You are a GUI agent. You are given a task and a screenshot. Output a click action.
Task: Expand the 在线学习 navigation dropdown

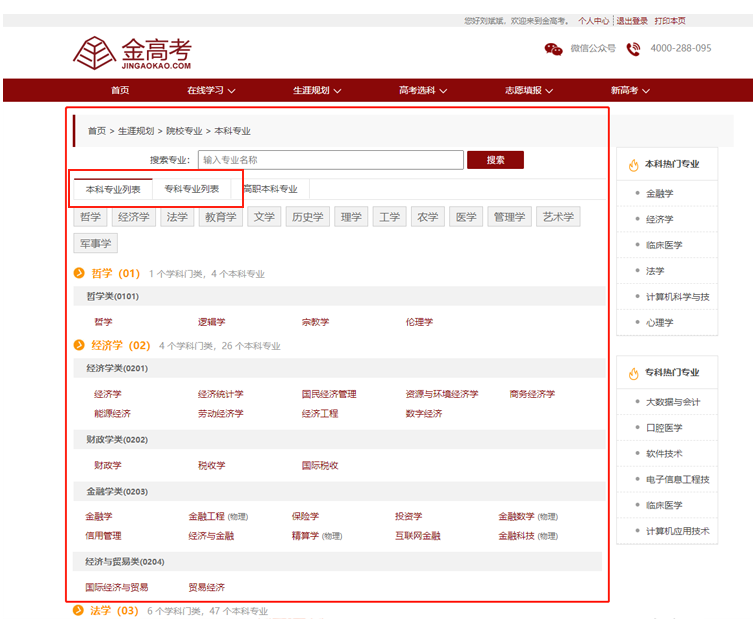211,90
